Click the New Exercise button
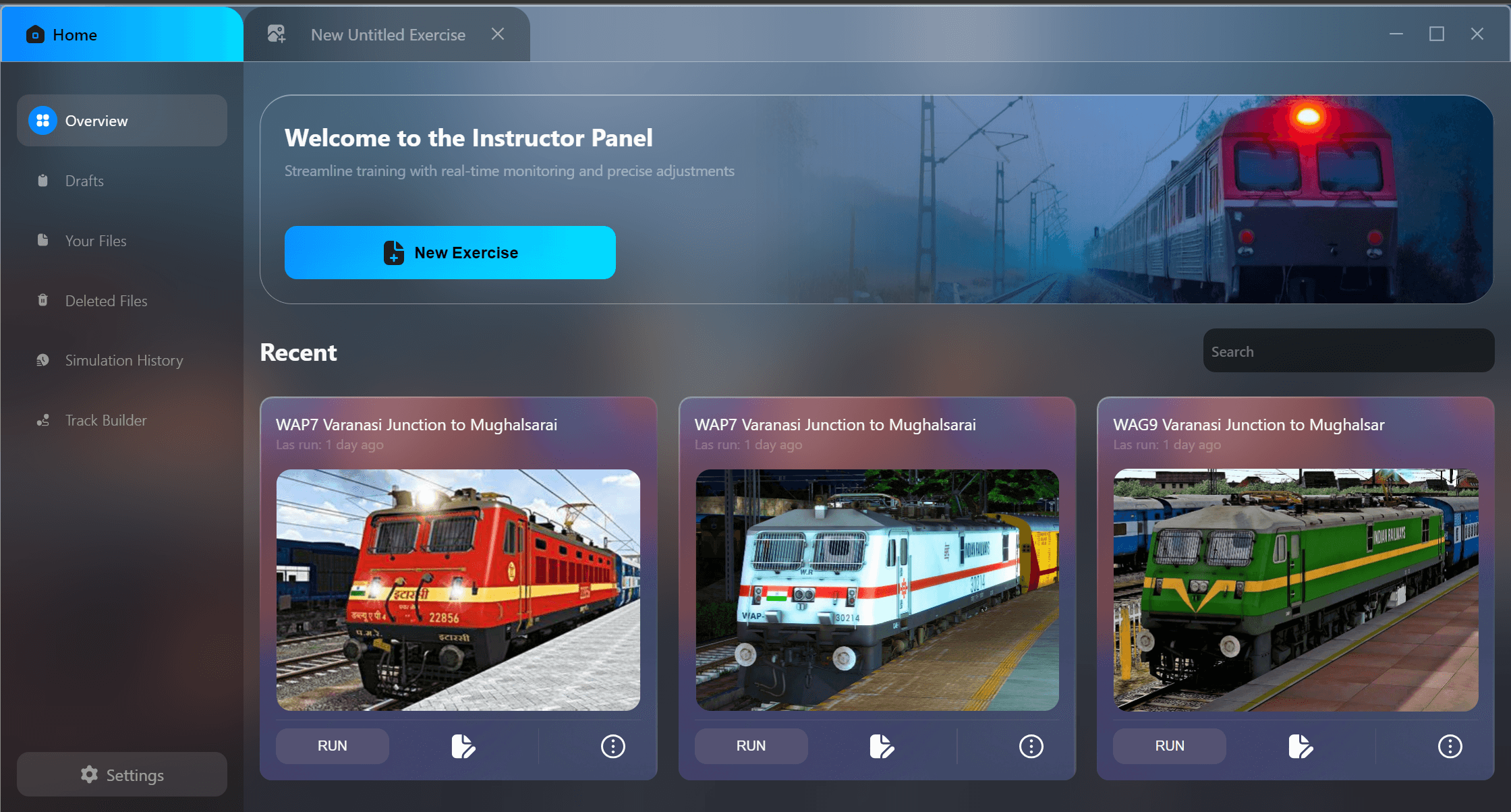Screen dimensions: 1511x812 [x=450, y=253]
